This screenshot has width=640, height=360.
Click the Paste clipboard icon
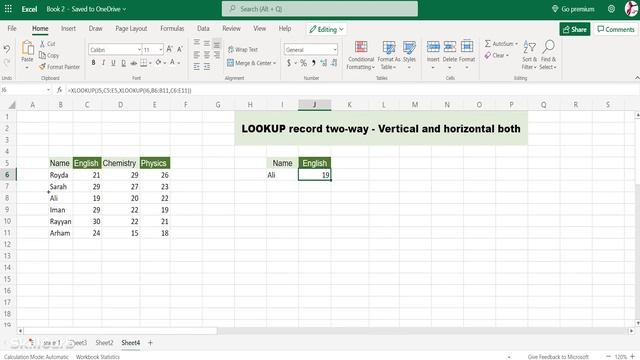coord(27,48)
